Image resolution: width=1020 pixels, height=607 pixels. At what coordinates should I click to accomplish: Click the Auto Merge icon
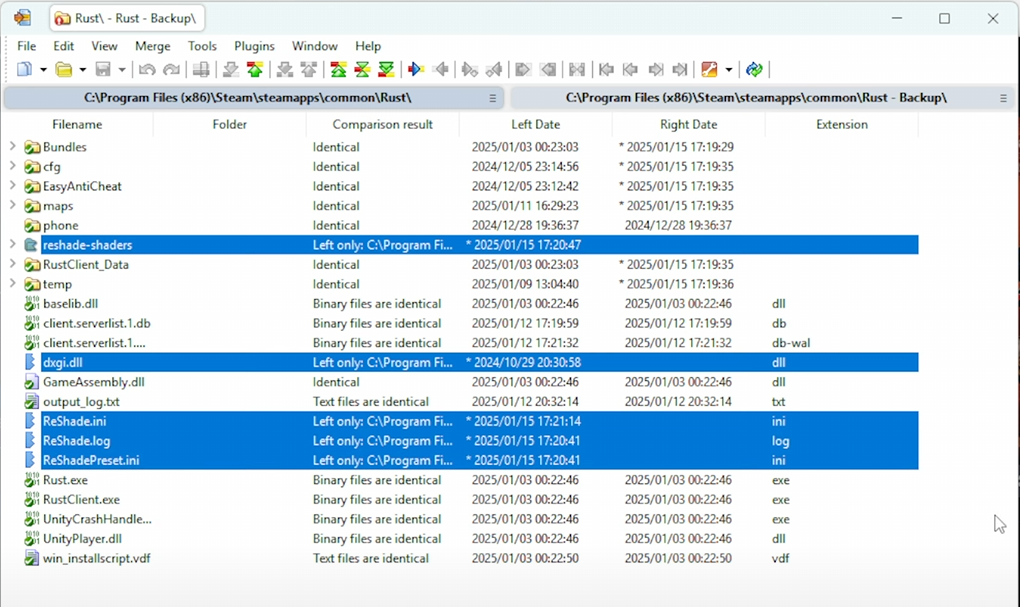coord(576,69)
